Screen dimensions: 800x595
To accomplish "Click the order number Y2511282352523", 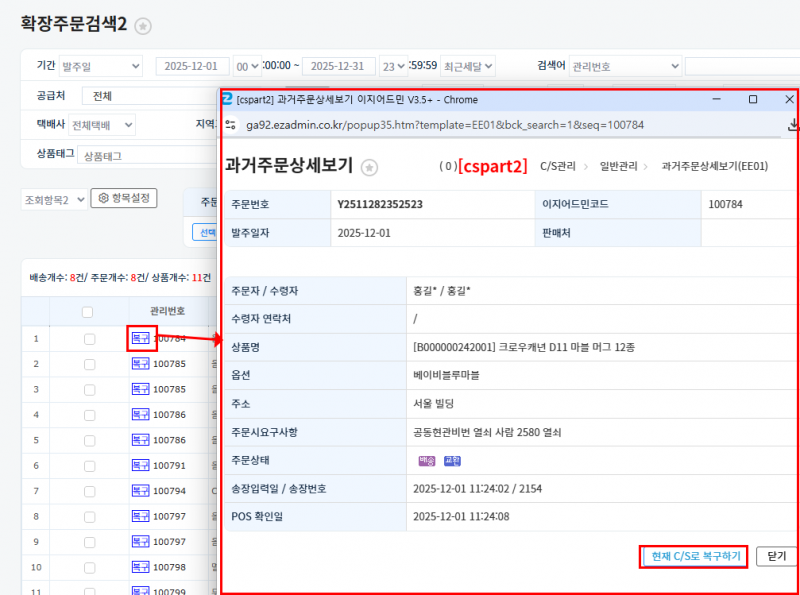I will click(380, 204).
